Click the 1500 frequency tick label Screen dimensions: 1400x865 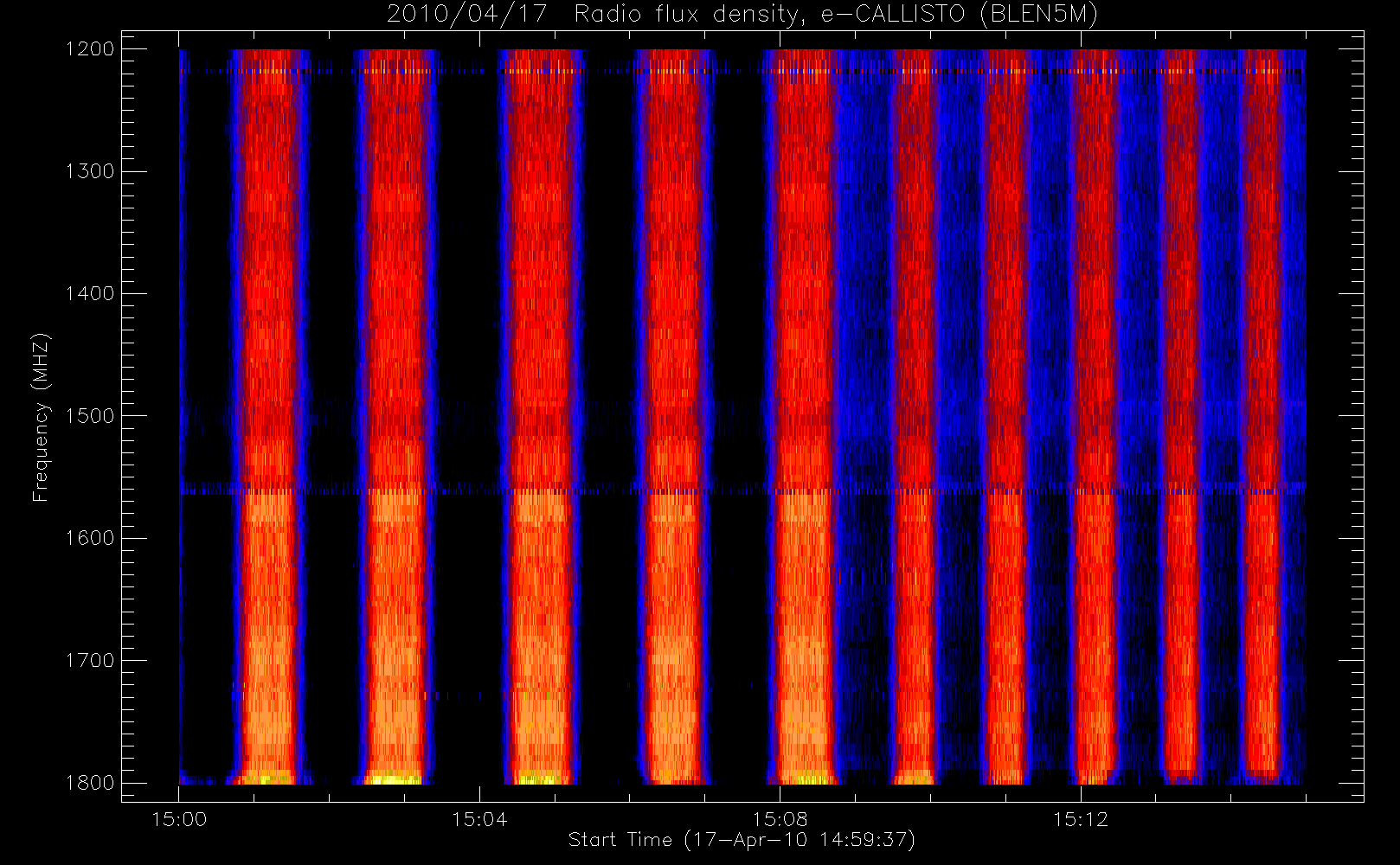pos(90,416)
